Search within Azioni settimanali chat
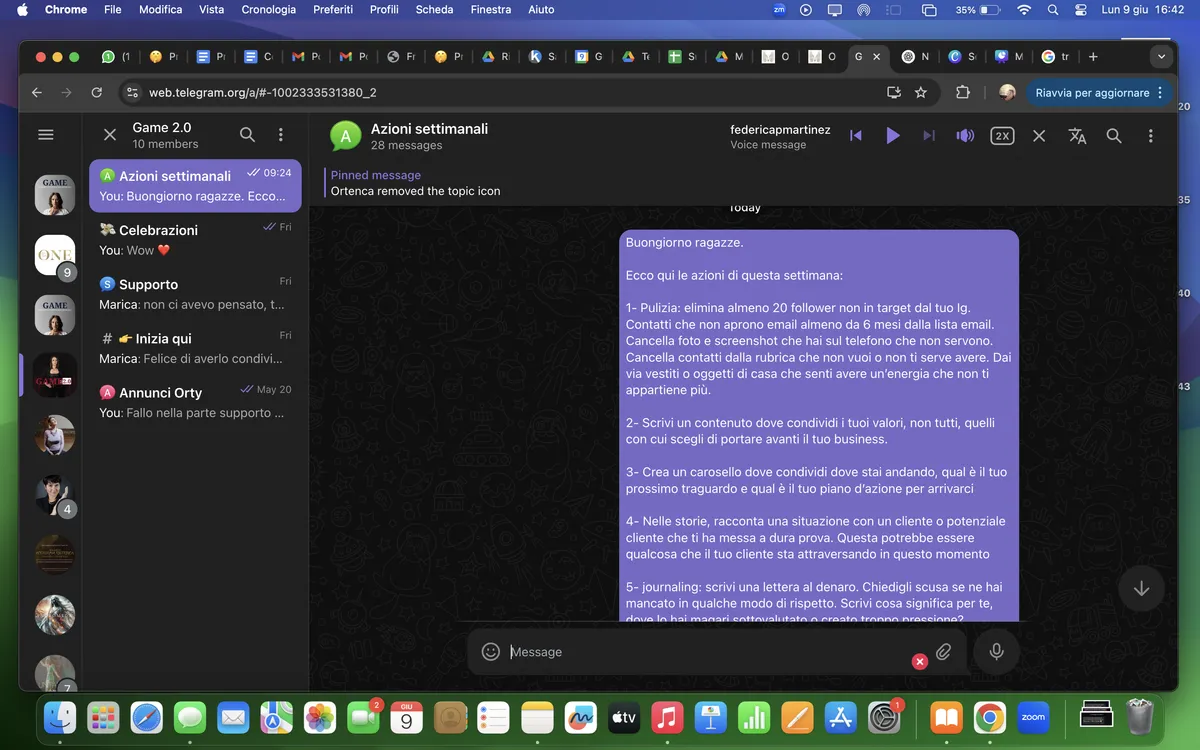This screenshot has width=1200, height=750. click(1114, 136)
